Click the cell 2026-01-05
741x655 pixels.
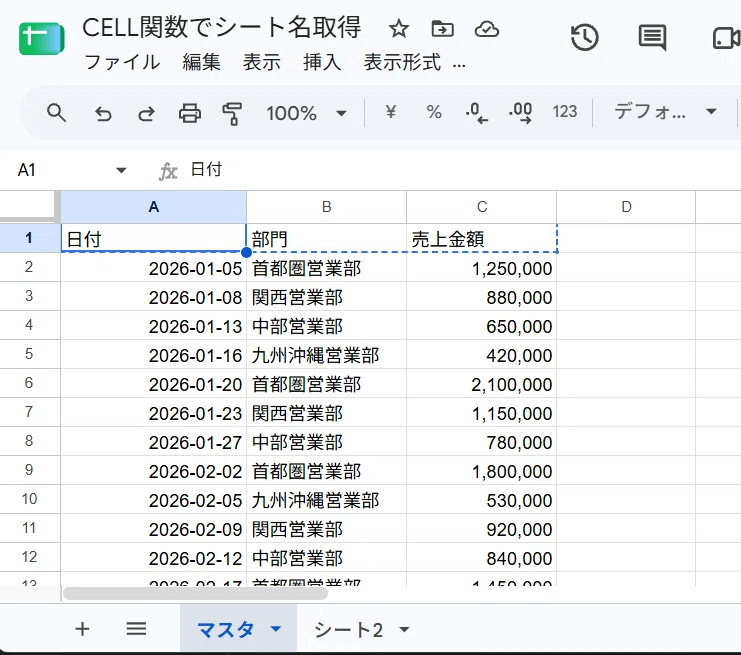click(154, 268)
